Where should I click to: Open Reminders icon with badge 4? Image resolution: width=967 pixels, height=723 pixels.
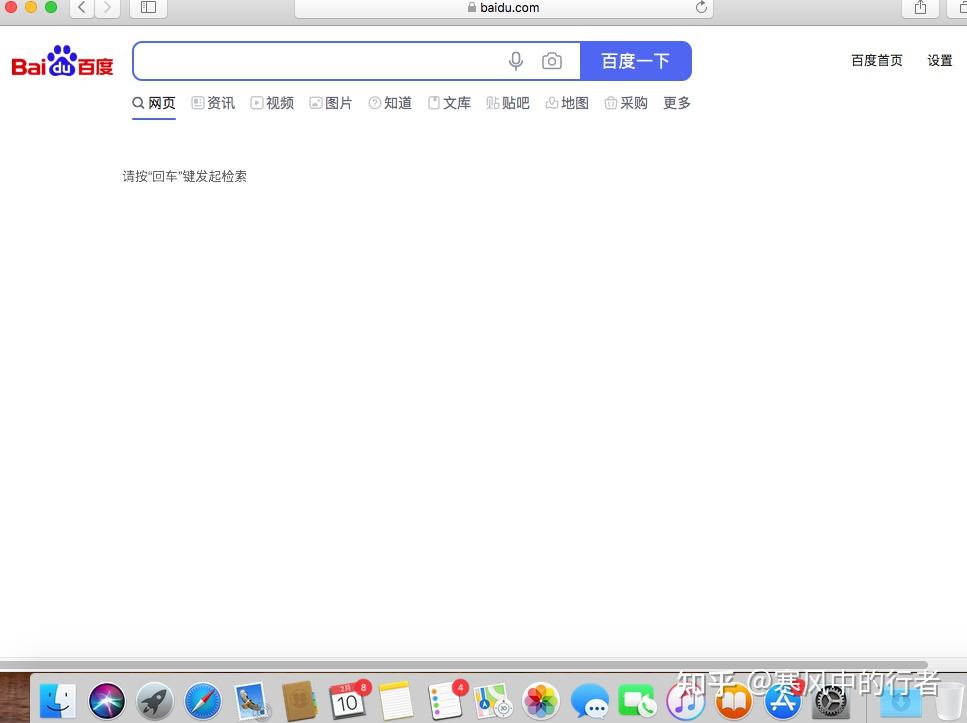pyautogui.click(x=445, y=701)
